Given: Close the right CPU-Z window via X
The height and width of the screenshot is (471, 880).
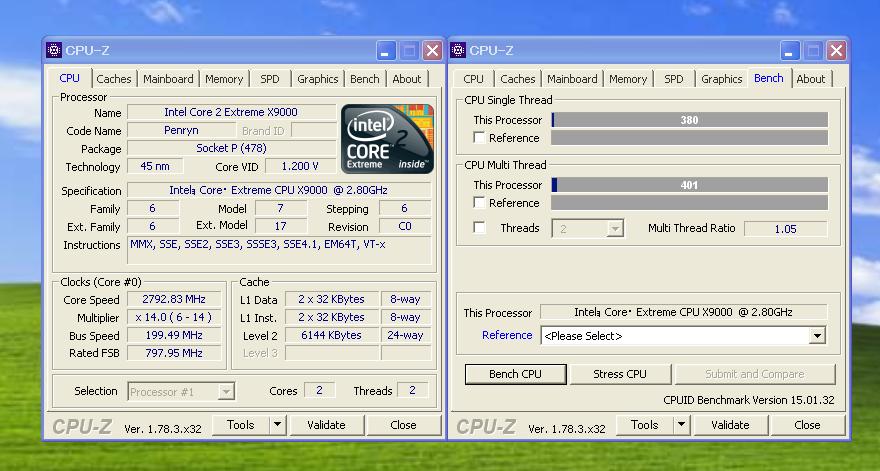Looking at the screenshot, I should pyautogui.click(x=836, y=50).
